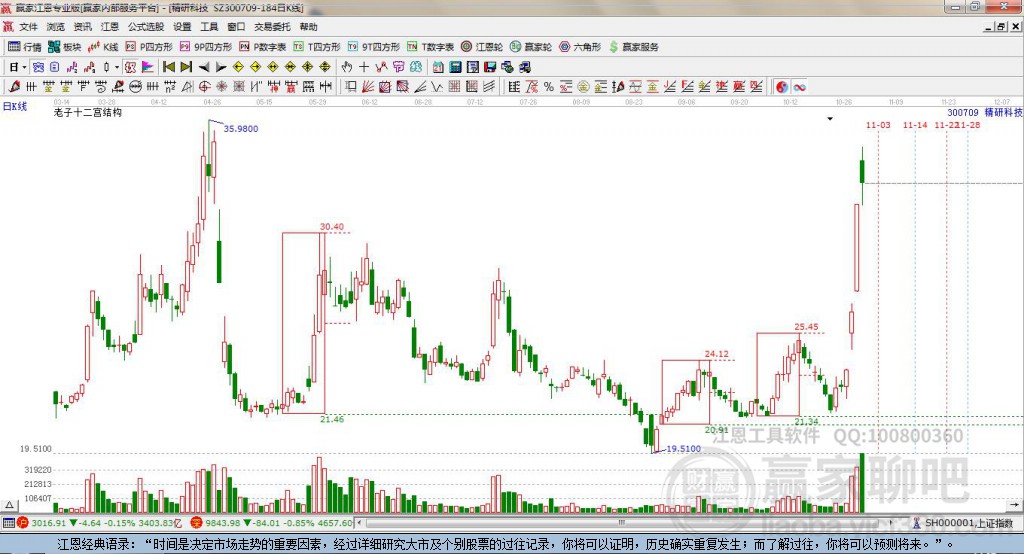Move chart right with the black right arrow
This screenshot has height=554, width=1024.
[221, 67]
